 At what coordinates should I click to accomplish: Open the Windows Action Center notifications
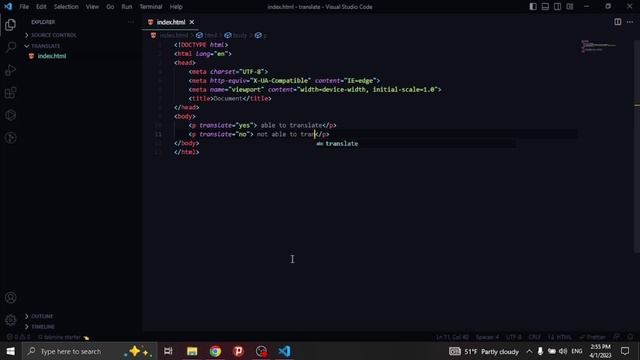coord(625,351)
